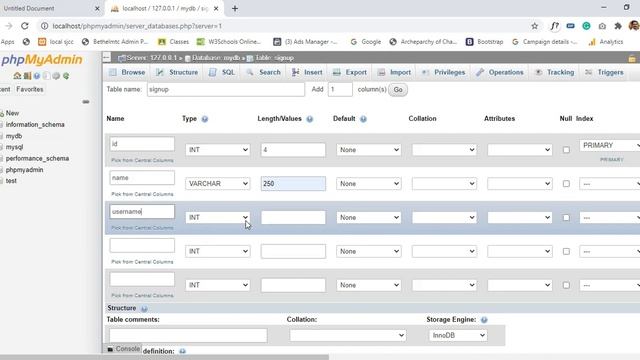Click the log out door icon in sidebar
This screenshot has width=640, height=360.
tap(27, 76)
